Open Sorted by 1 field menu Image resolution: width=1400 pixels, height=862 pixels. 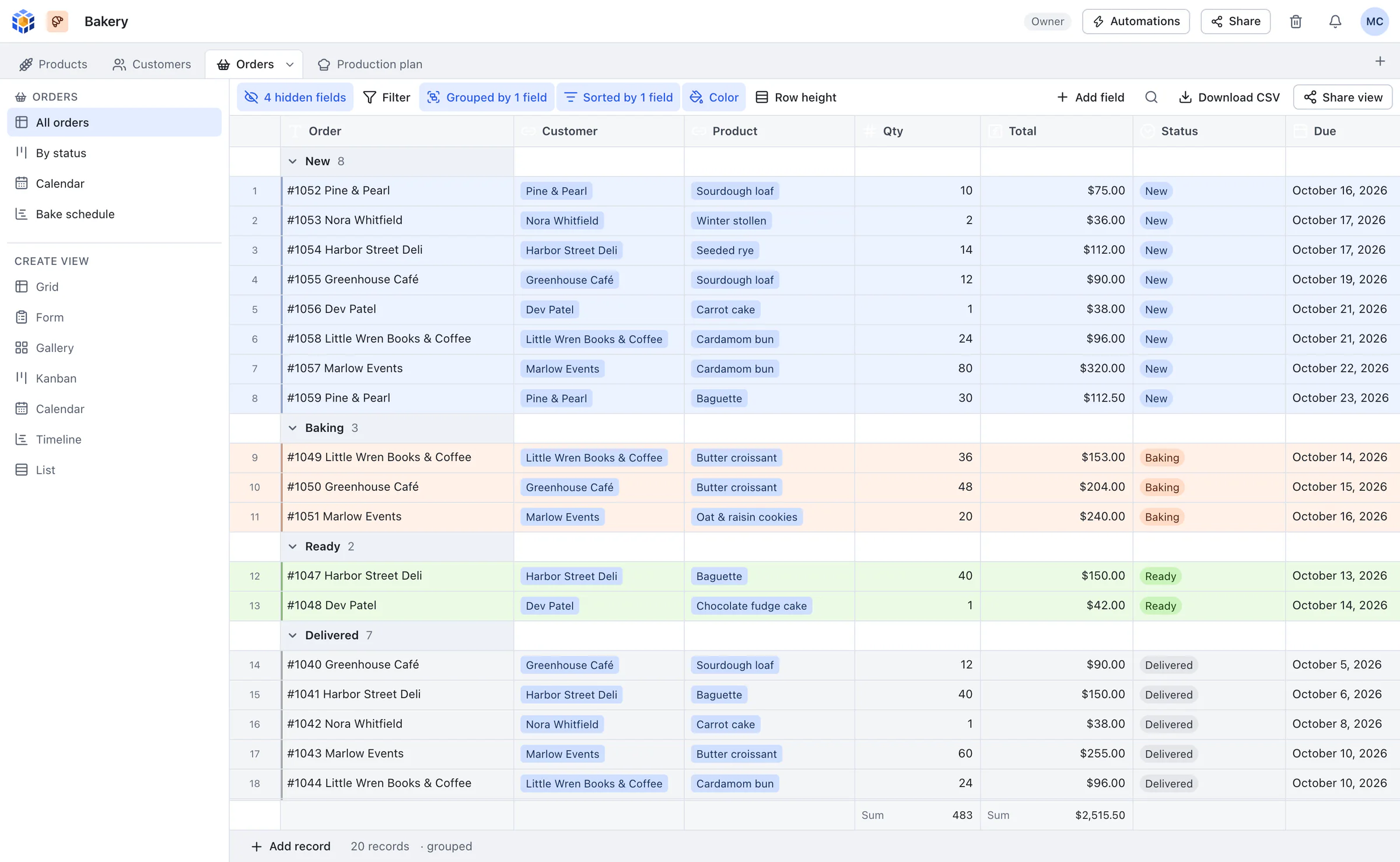point(618,97)
